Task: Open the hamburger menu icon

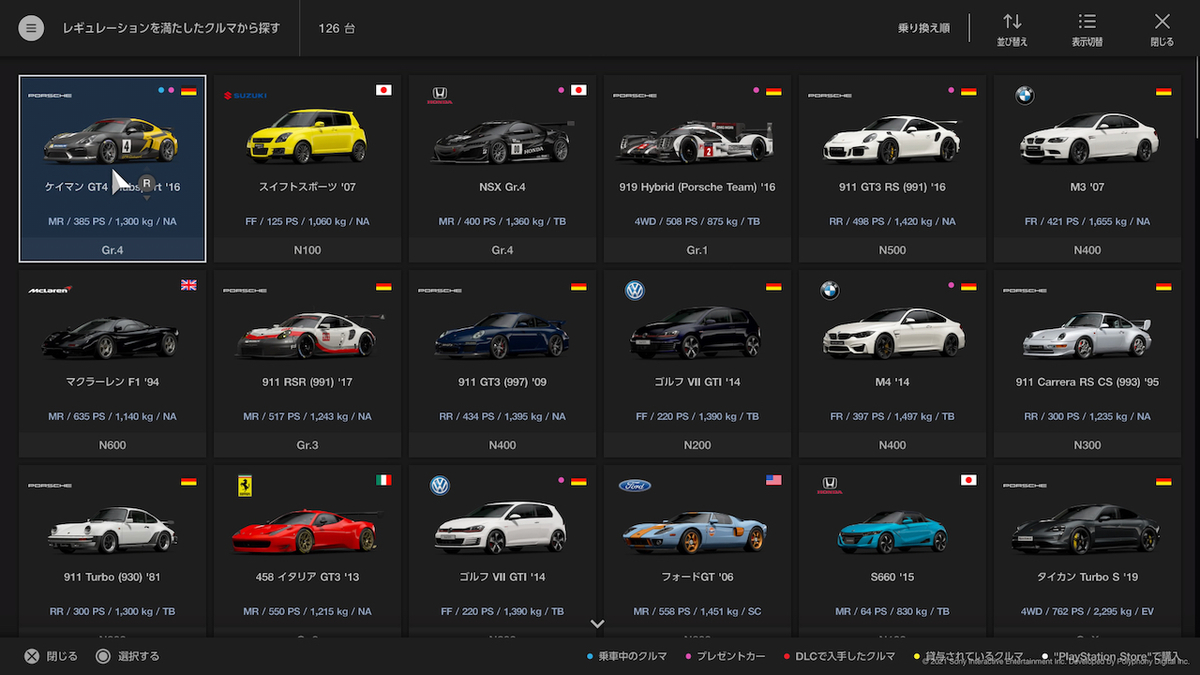Action: [x=31, y=28]
